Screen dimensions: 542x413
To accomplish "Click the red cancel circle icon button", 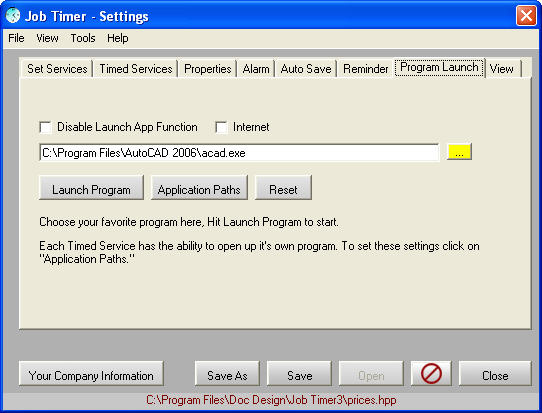I will tap(431, 374).
